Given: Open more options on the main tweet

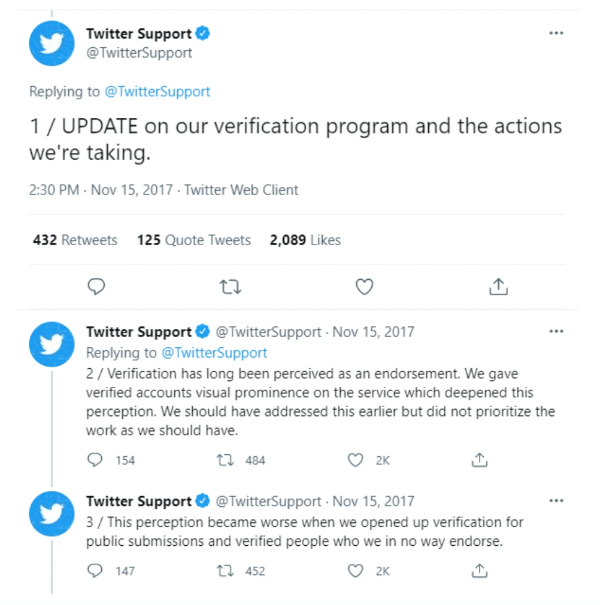Looking at the screenshot, I should 556,33.
